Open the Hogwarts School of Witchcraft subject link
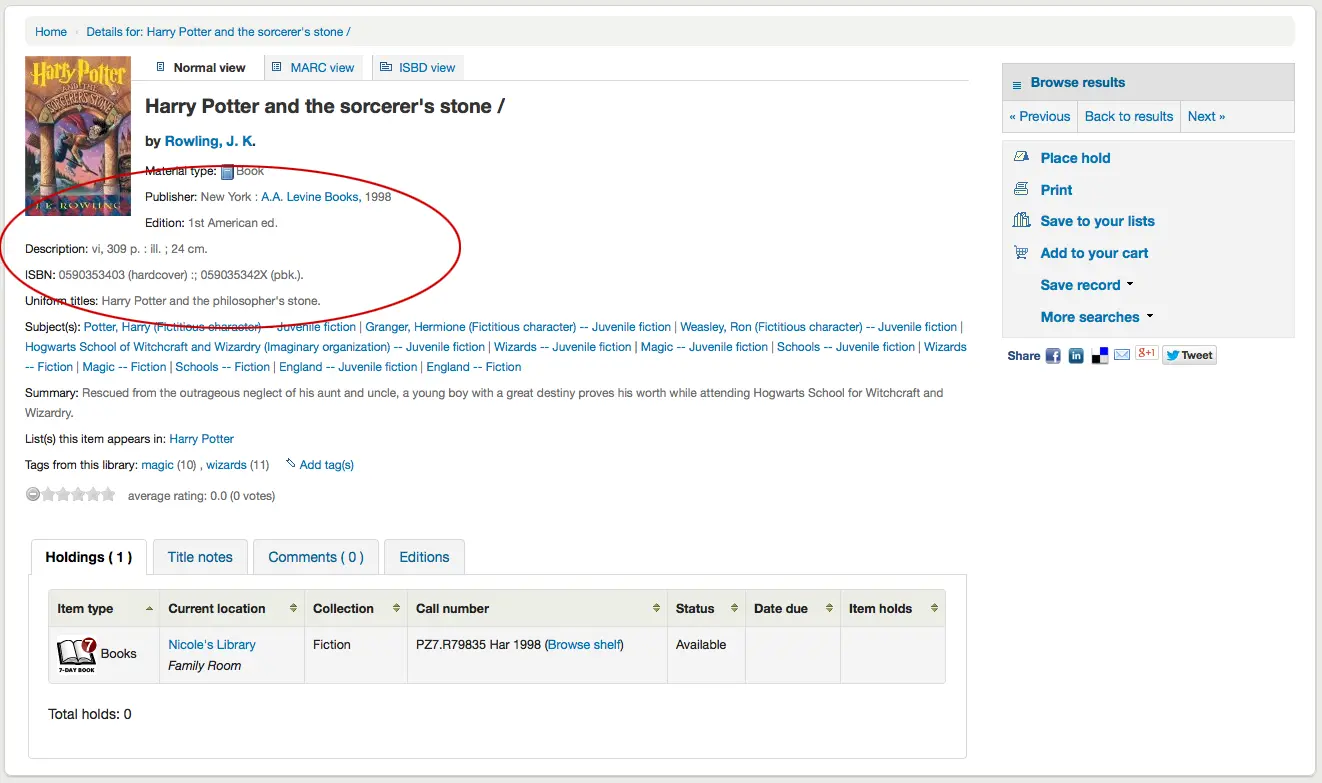 click(x=255, y=347)
